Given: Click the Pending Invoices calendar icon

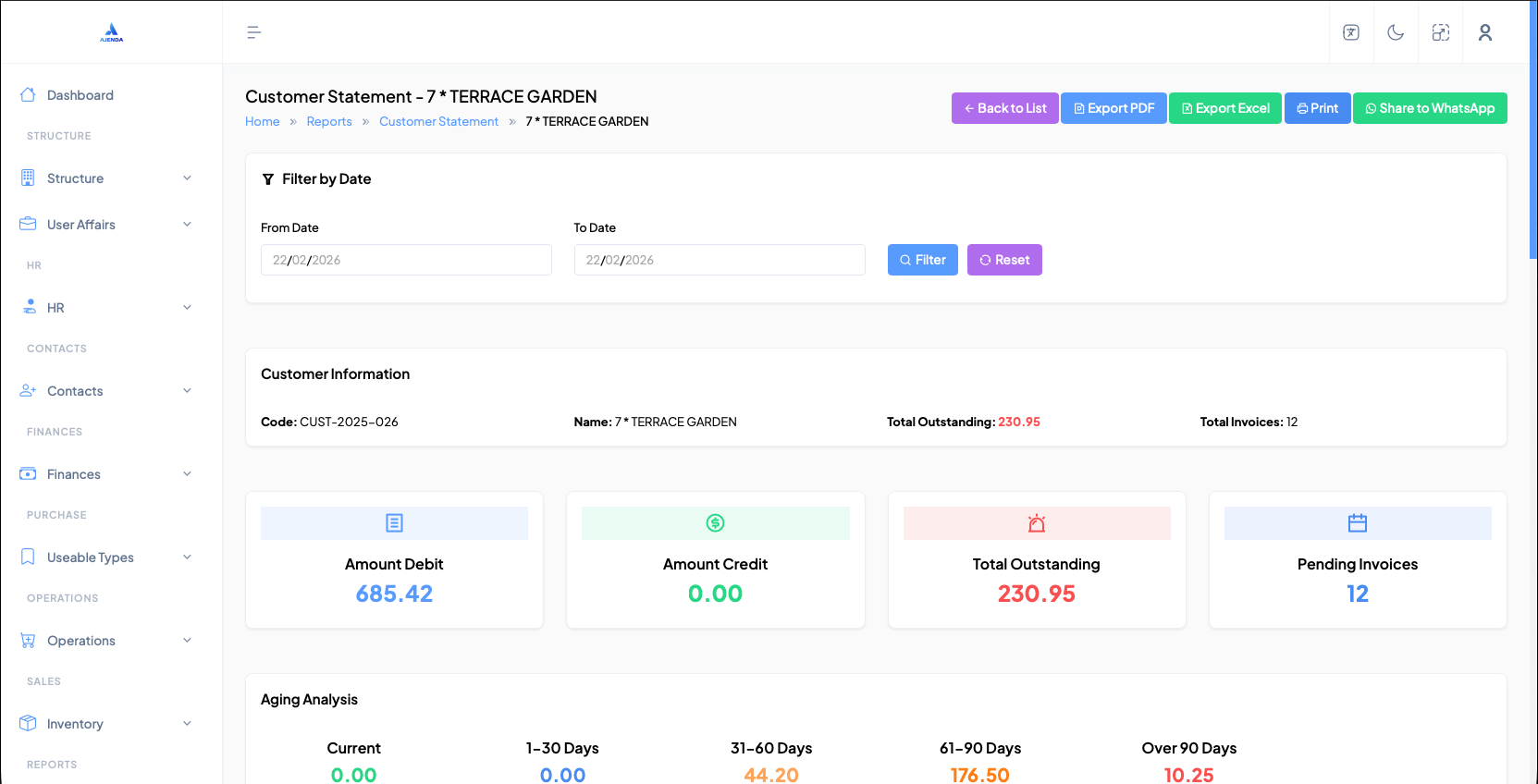Looking at the screenshot, I should [1357, 523].
